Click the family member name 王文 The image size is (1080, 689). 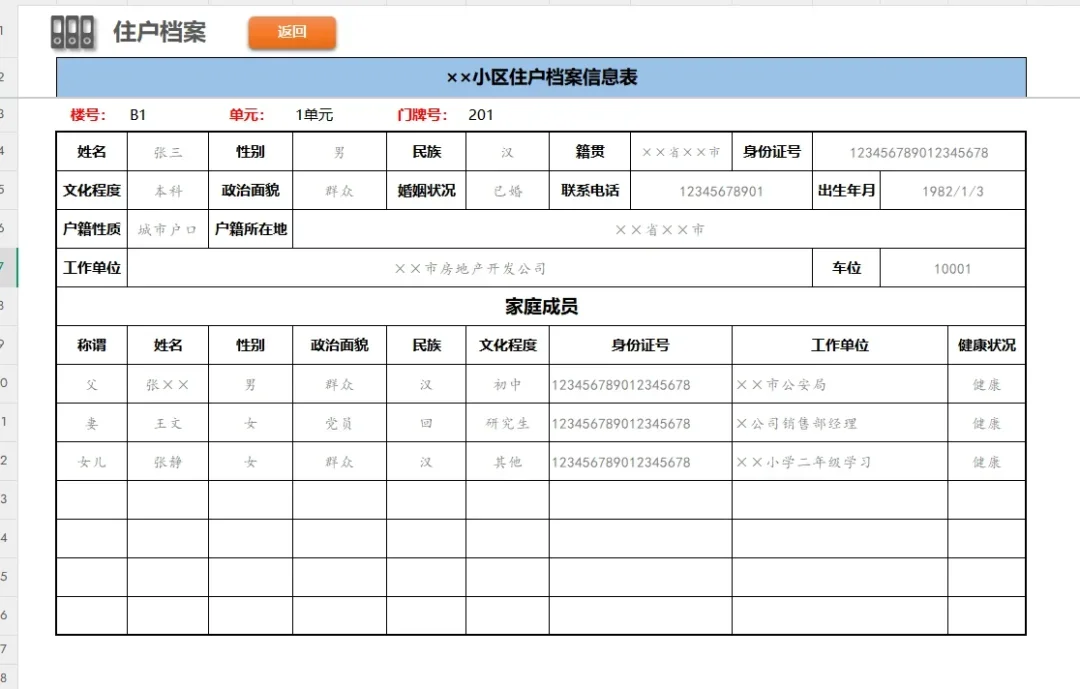point(168,423)
